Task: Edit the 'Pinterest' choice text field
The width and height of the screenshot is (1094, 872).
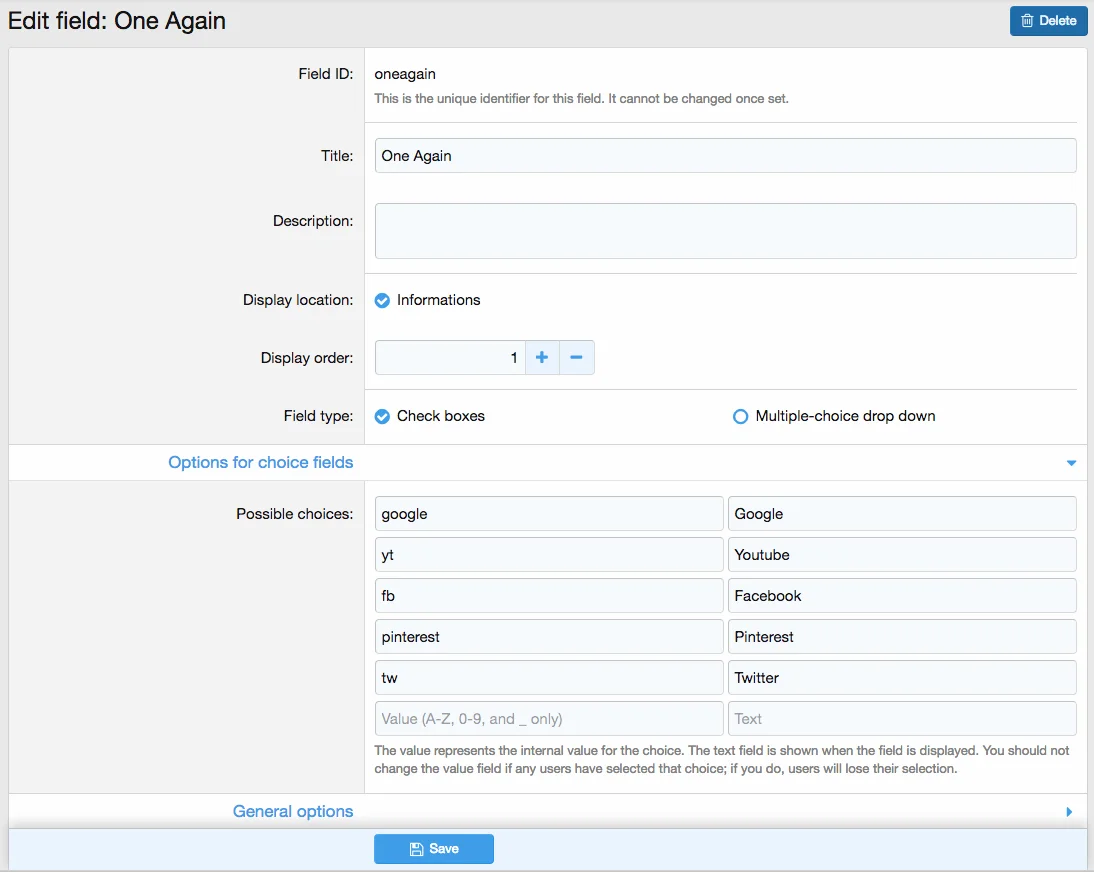Action: [901, 637]
